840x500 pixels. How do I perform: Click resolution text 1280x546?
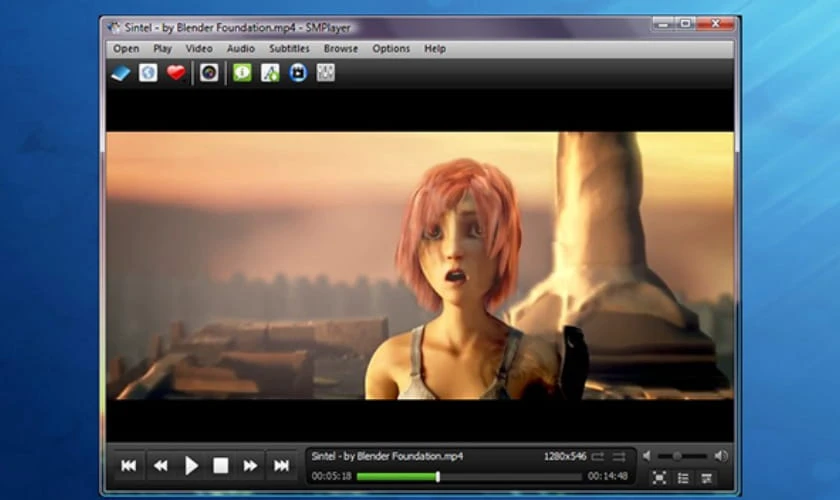pyautogui.click(x=565, y=457)
